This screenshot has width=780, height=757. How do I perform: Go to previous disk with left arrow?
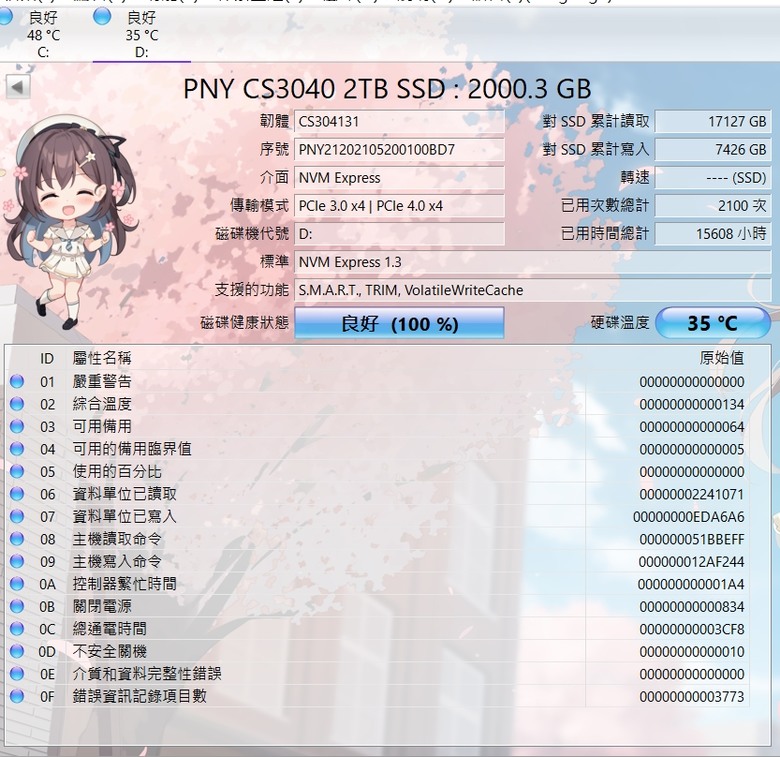tap(18, 87)
